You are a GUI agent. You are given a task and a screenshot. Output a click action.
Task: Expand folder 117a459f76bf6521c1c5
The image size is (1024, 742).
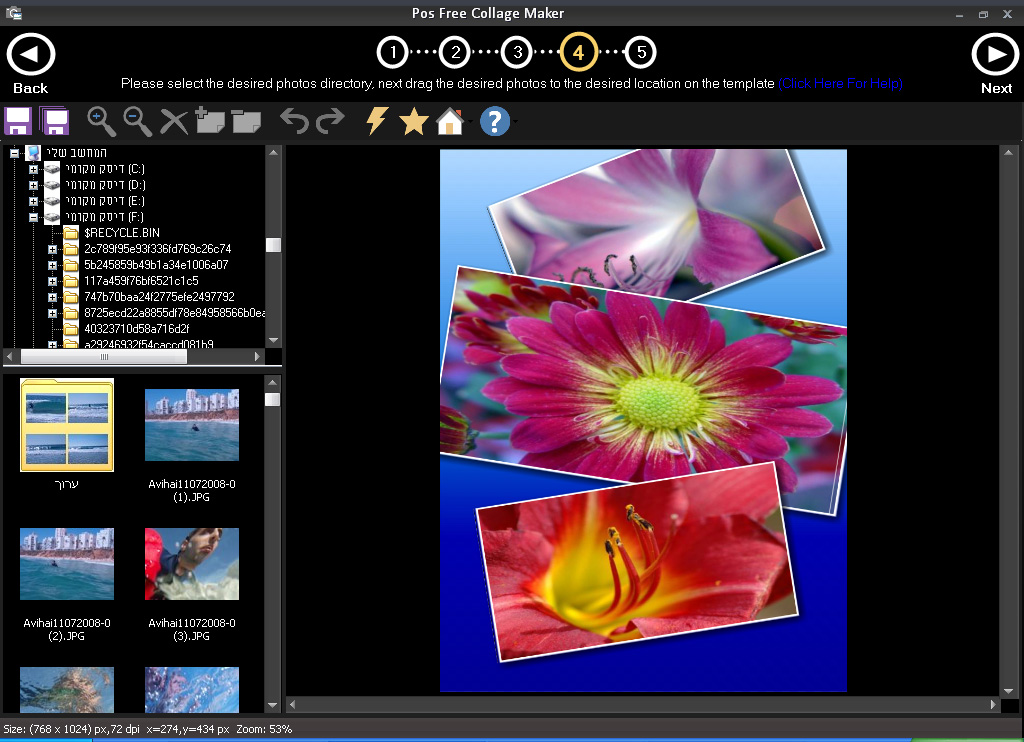coord(53,281)
